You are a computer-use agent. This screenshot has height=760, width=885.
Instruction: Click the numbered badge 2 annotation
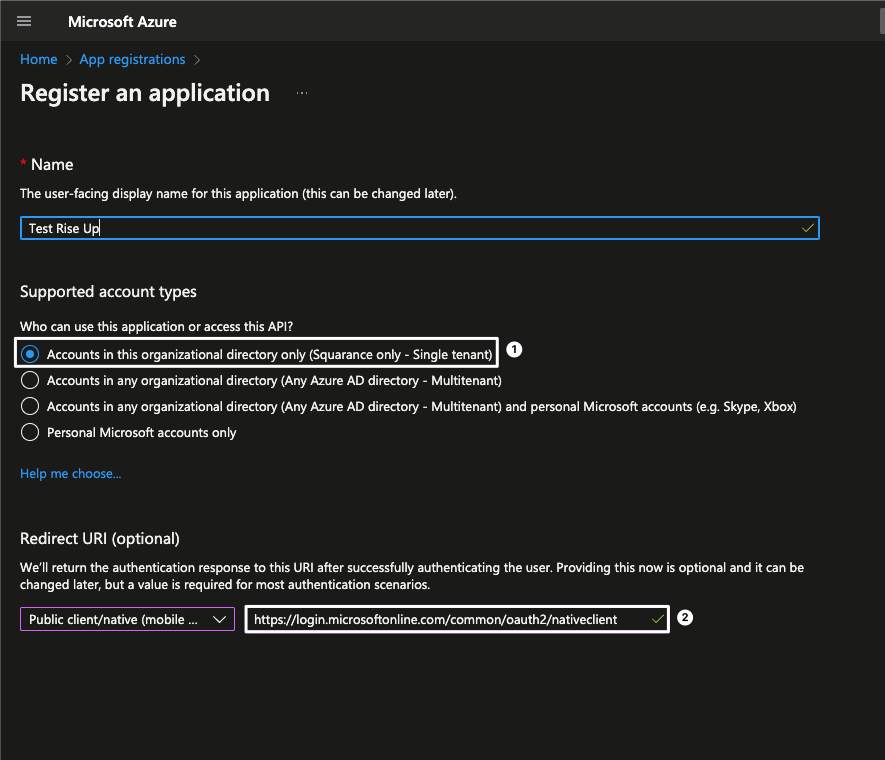[685, 618]
